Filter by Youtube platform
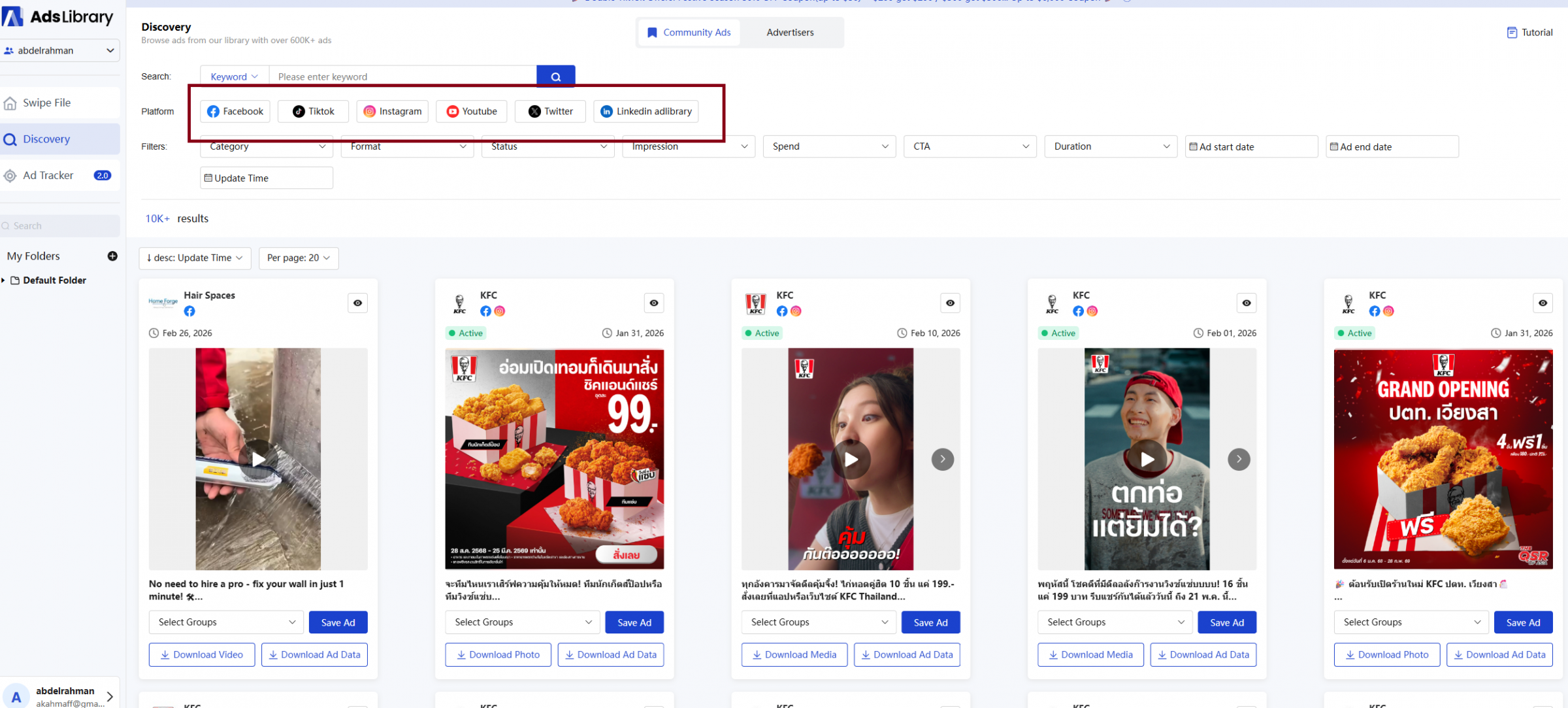Viewport: 1568px width, 708px height. click(472, 111)
